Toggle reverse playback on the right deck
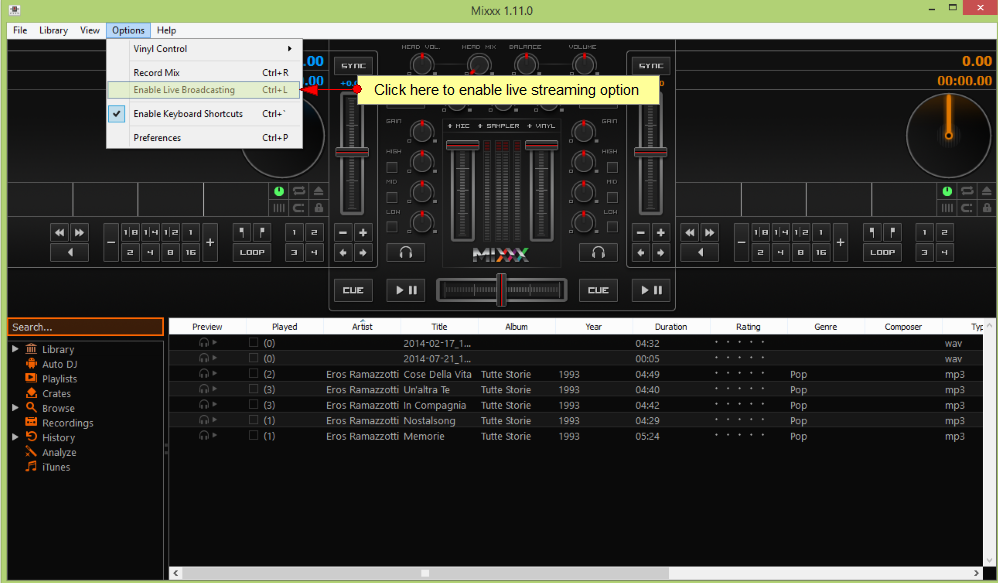This screenshot has width=998, height=583. (x=700, y=252)
